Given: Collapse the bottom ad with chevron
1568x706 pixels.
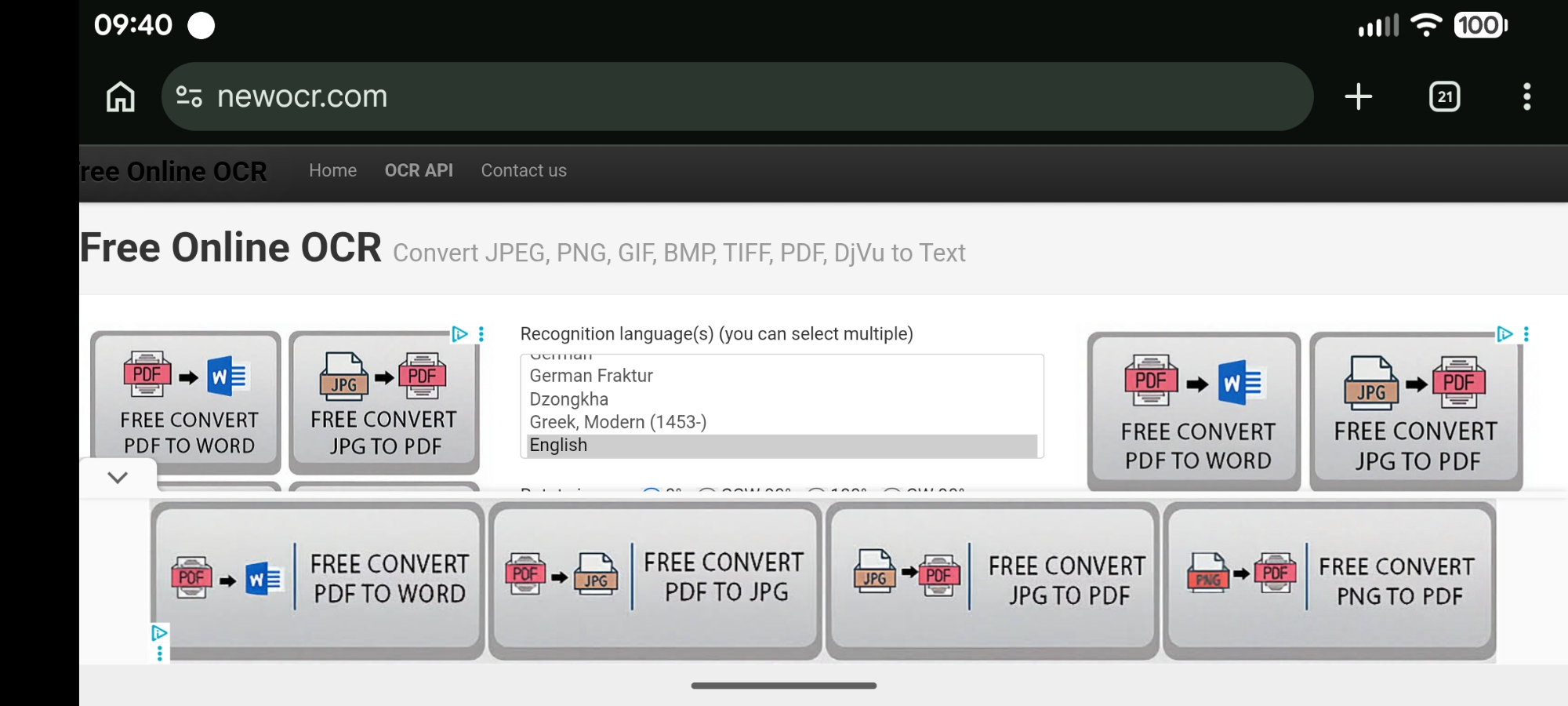Looking at the screenshot, I should coord(118,477).
